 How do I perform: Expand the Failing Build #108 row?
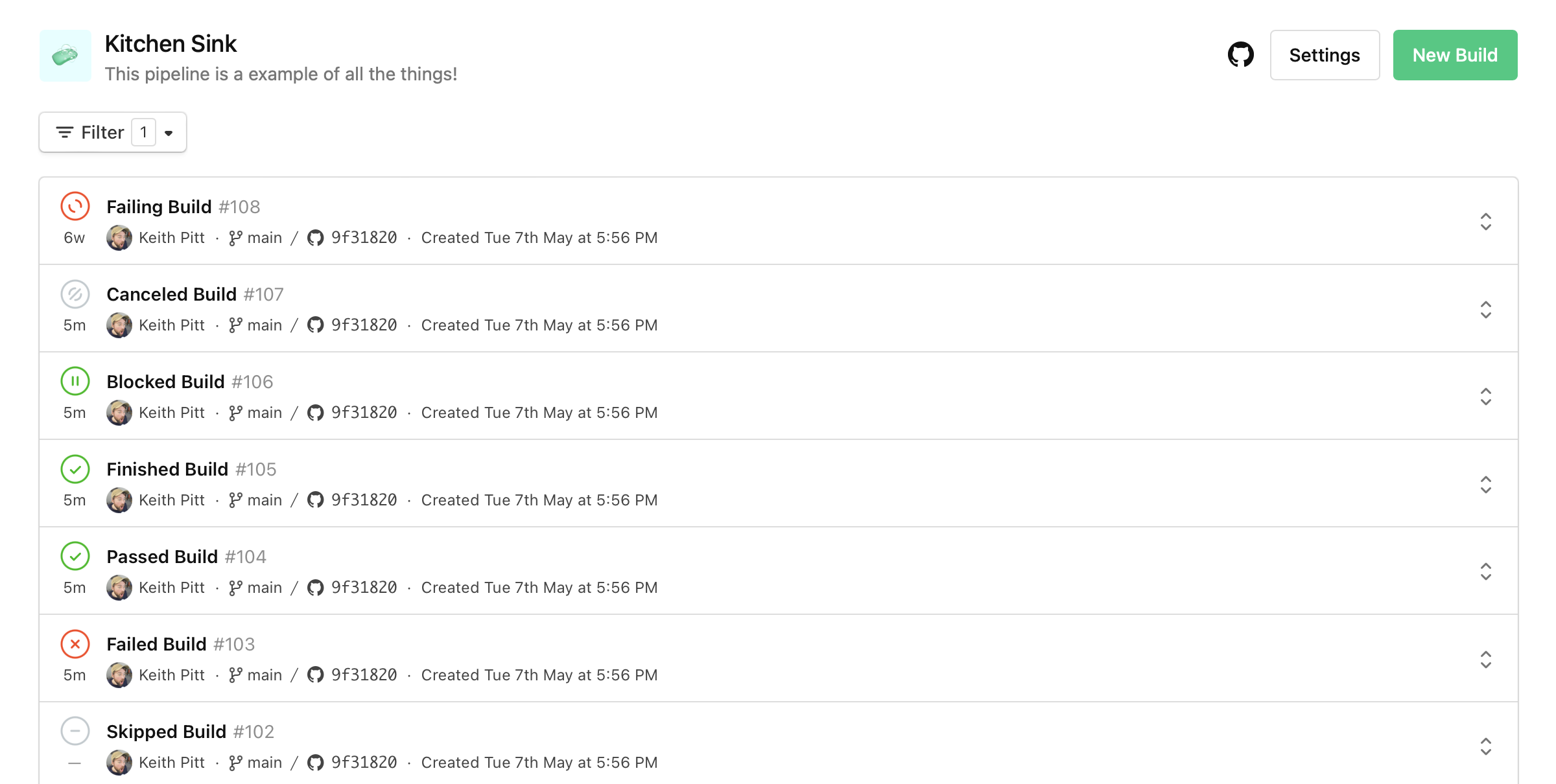[1485, 222]
